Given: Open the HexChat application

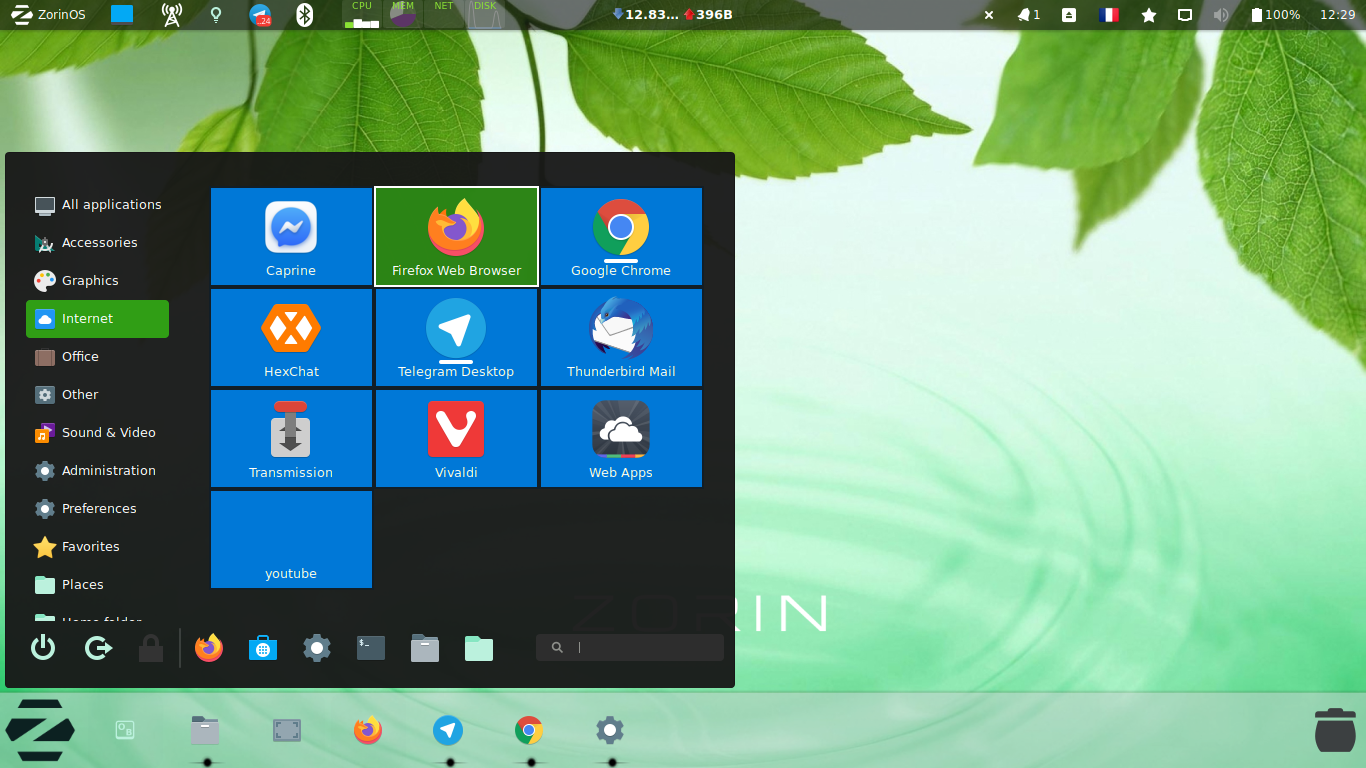Looking at the screenshot, I should click(291, 337).
